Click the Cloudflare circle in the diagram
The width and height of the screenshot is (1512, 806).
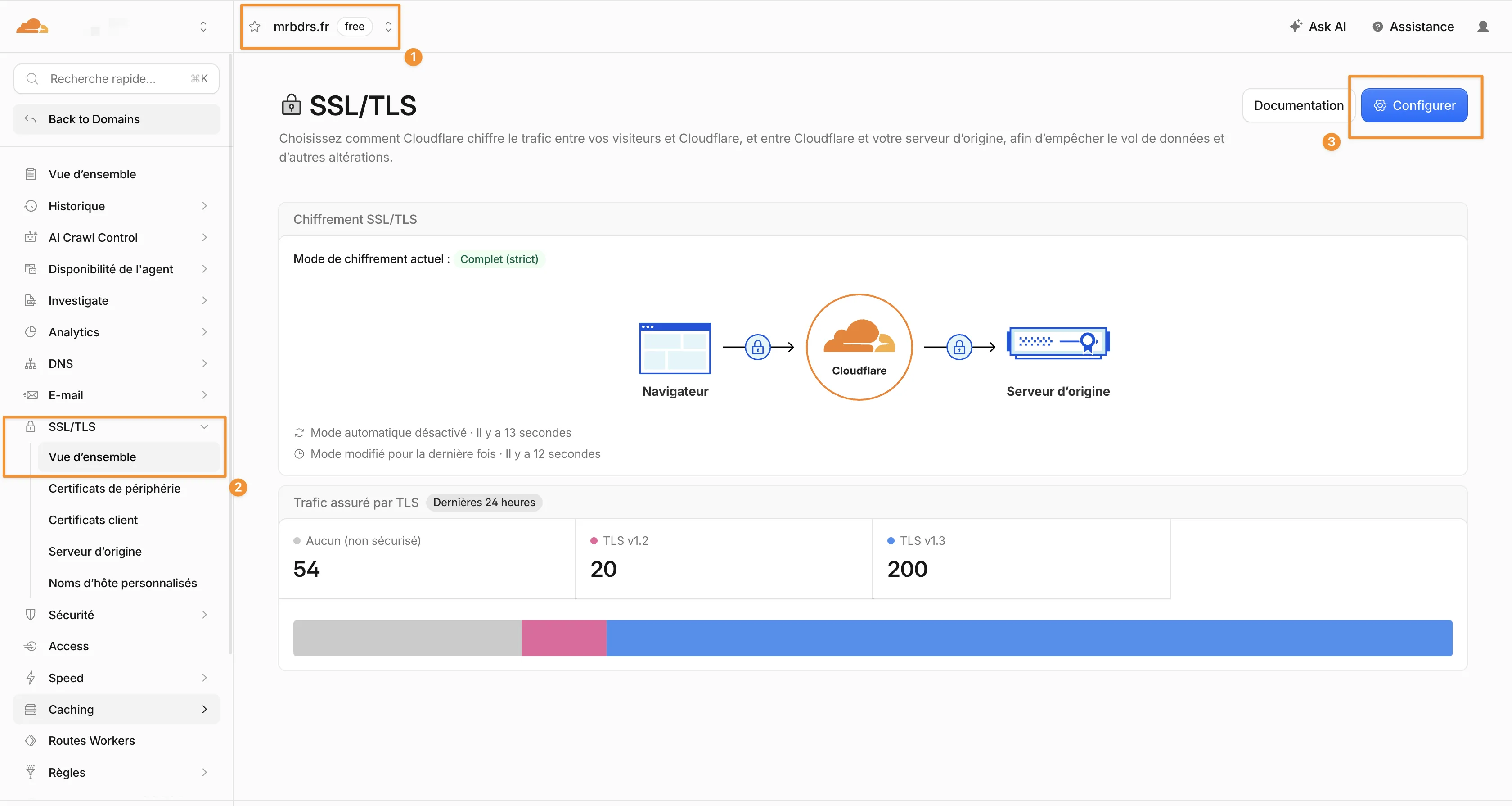click(x=859, y=347)
